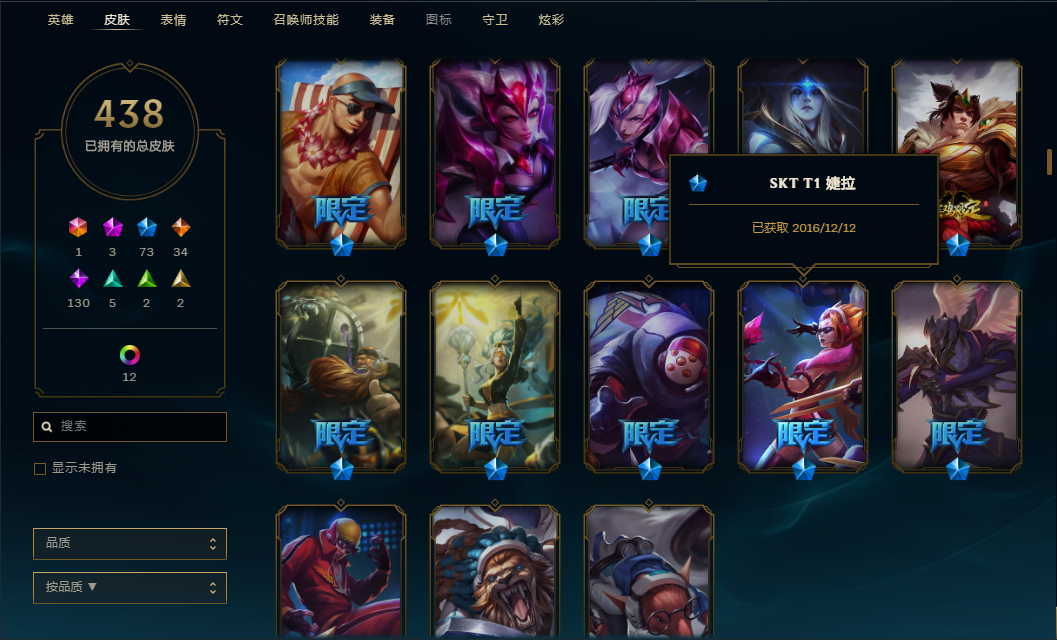Select the red-suited dancer skin thumbnail

tap(341, 572)
